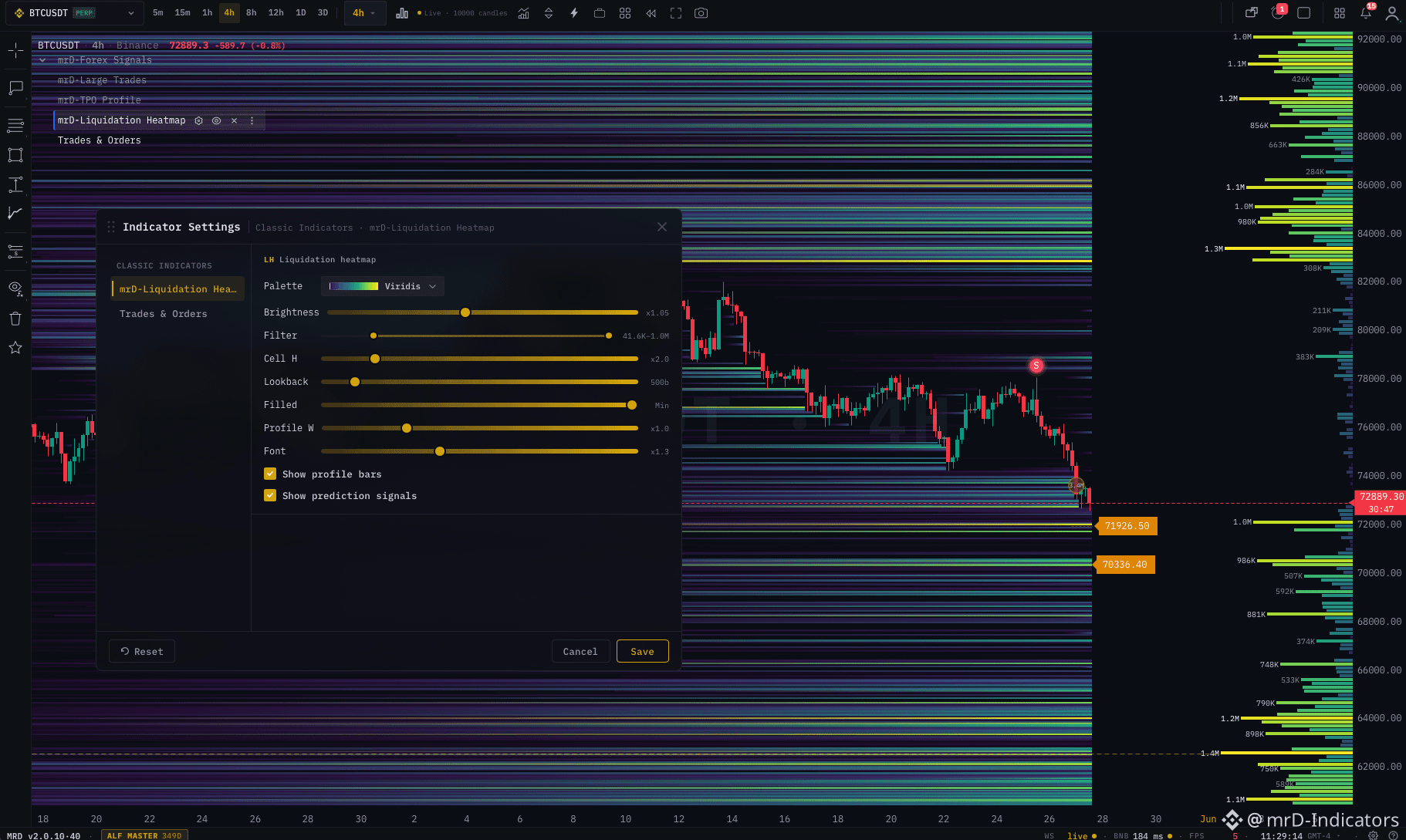Click the pop-out window icon
The width and height of the screenshot is (1406, 840).
click(x=1252, y=13)
